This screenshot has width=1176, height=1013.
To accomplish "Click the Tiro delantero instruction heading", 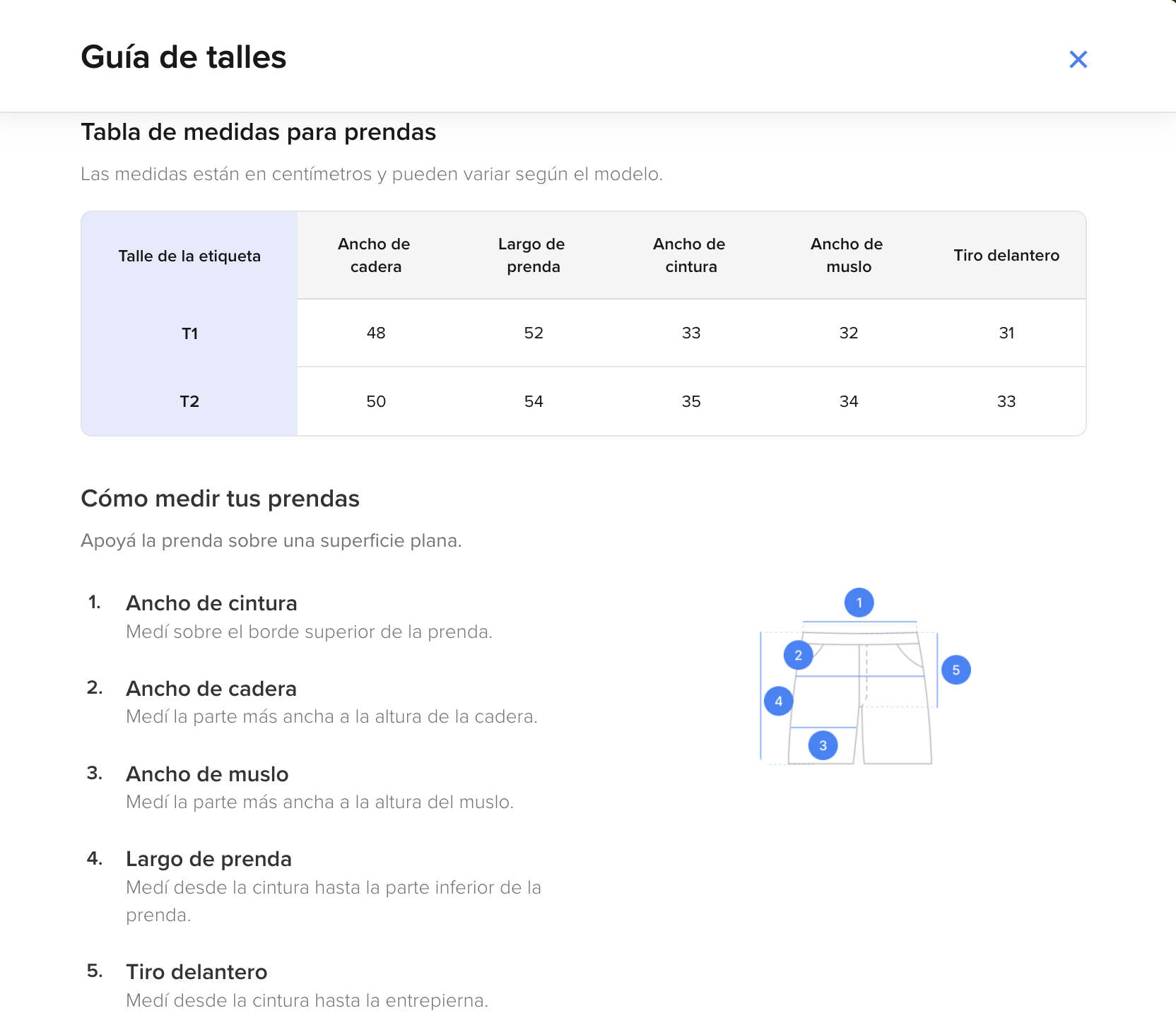I will coord(196,972).
